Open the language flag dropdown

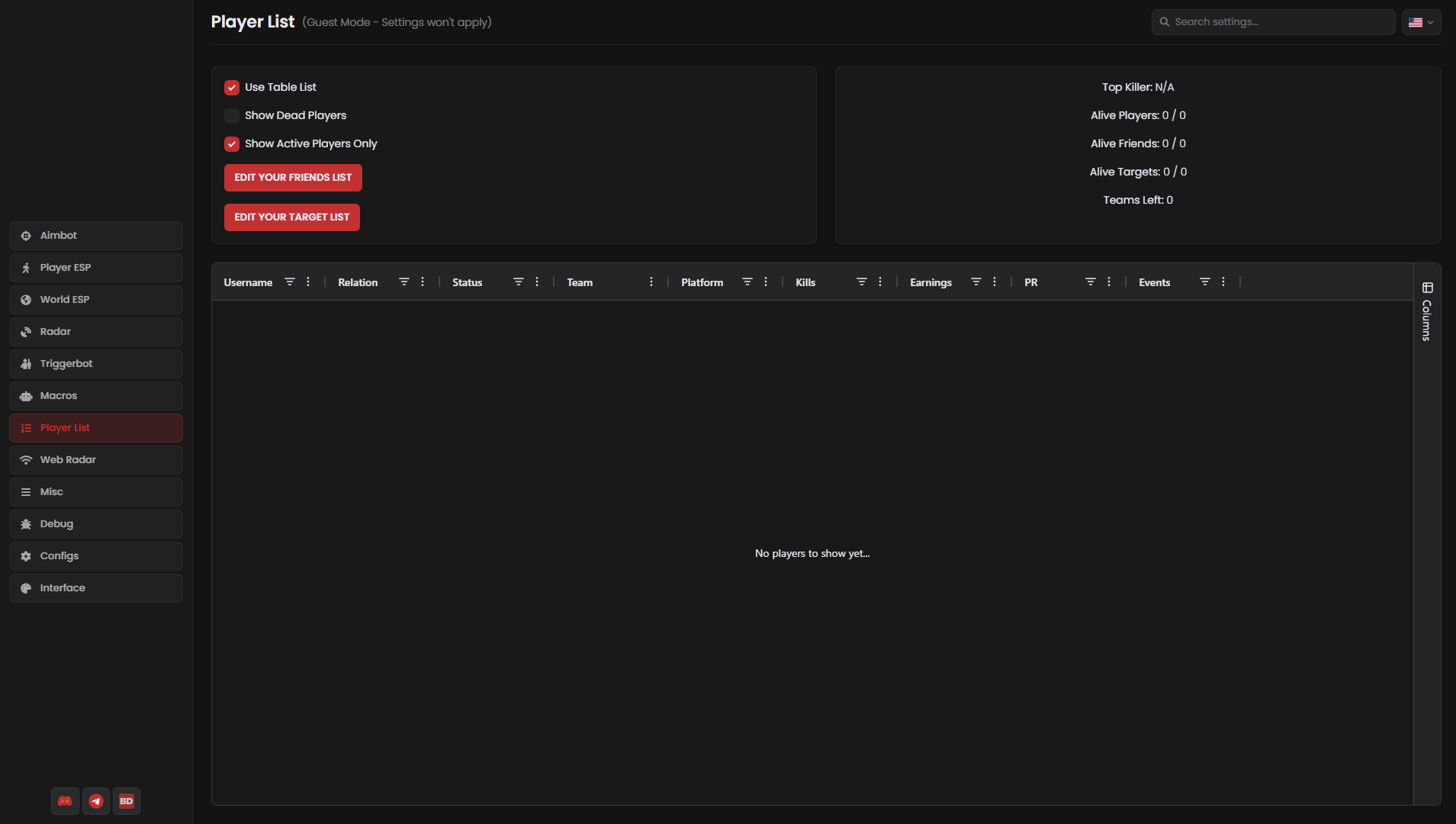click(1421, 22)
